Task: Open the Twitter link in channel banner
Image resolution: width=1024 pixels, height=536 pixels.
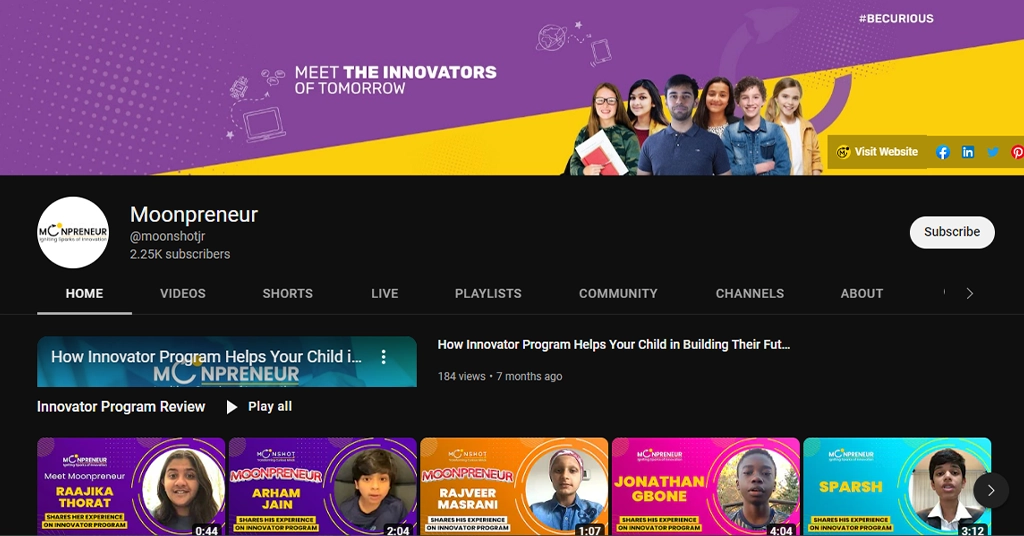Action: 993,152
